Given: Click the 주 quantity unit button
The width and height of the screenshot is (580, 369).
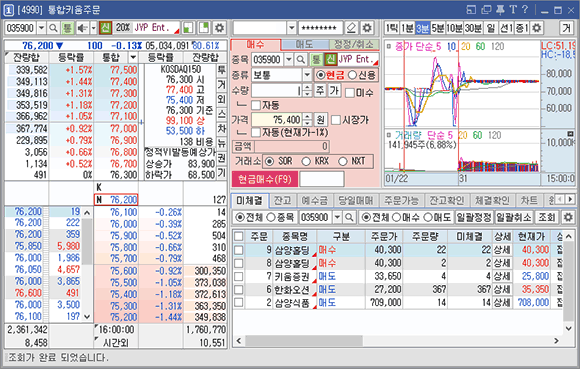Looking at the screenshot, I should 320,90.
